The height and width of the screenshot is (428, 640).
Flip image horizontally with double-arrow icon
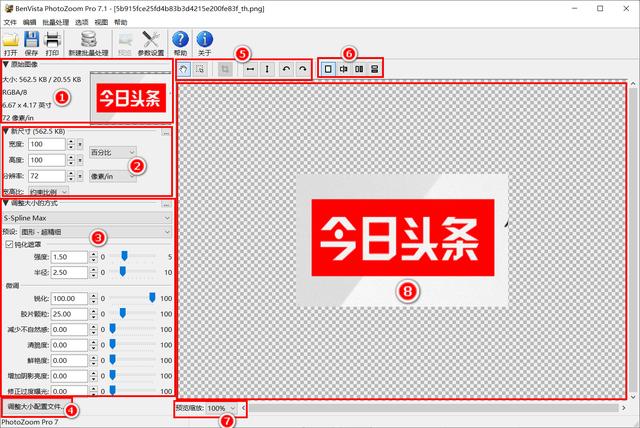[250, 69]
